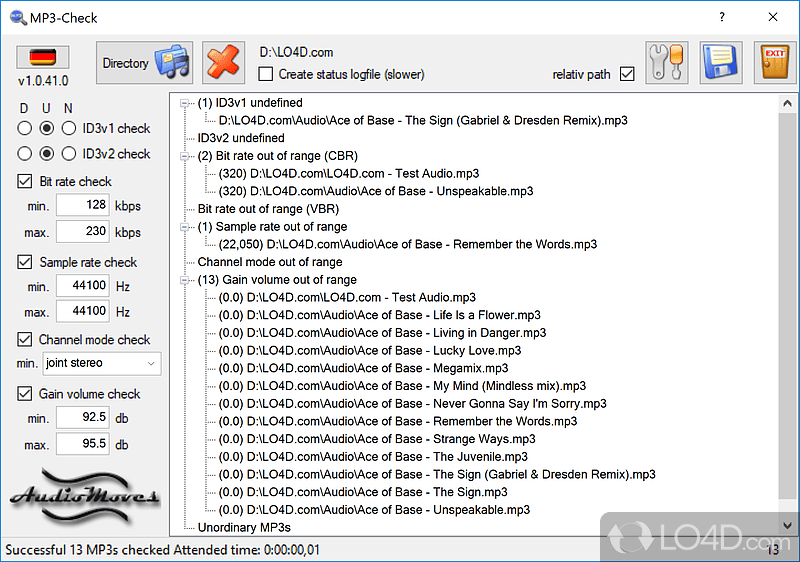Select Bit rate out of range (VBR) item
Image resolution: width=800 pixels, height=562 pixels.
(268, 209)
